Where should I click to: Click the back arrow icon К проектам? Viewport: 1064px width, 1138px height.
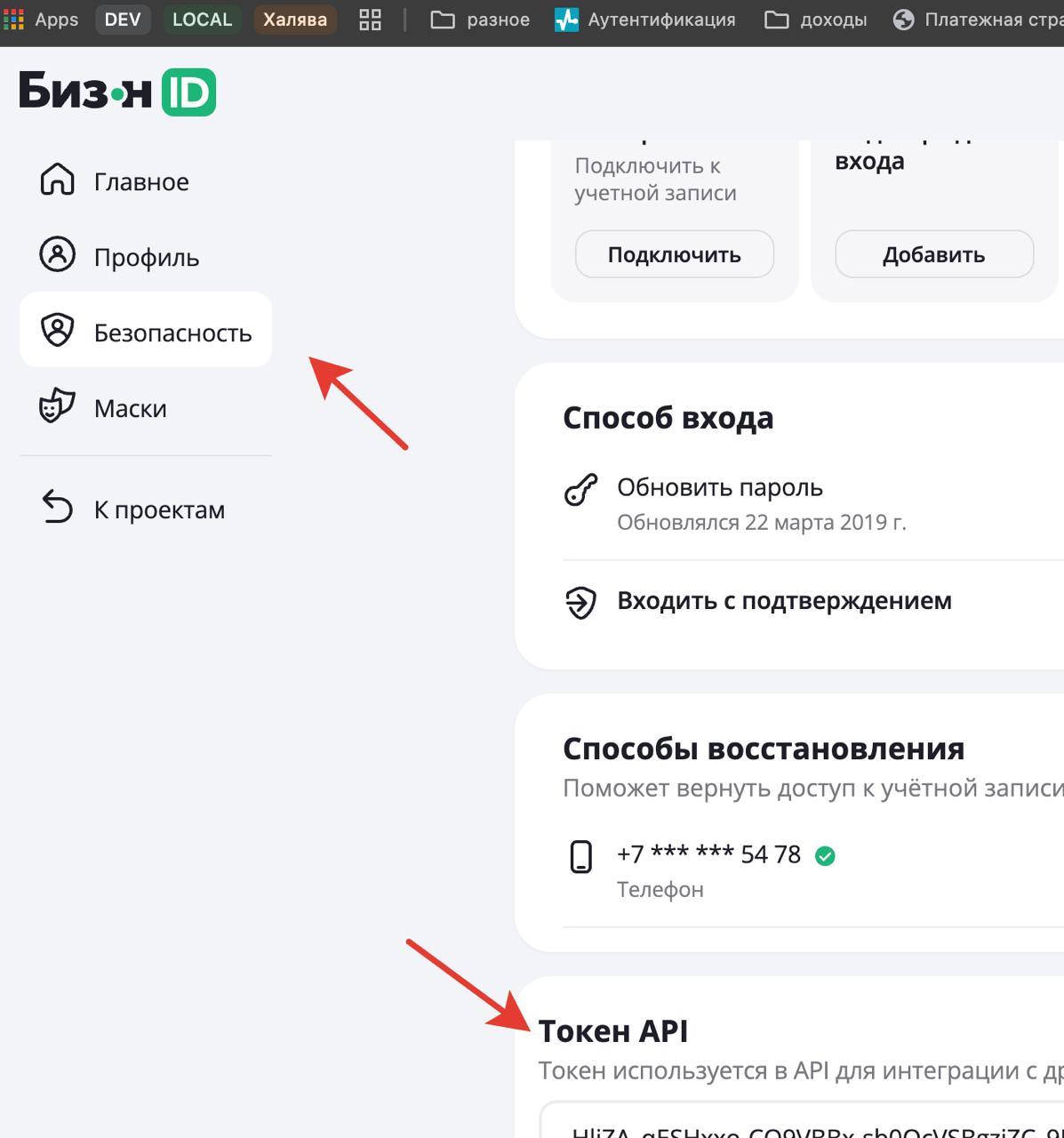pos(58,508)
